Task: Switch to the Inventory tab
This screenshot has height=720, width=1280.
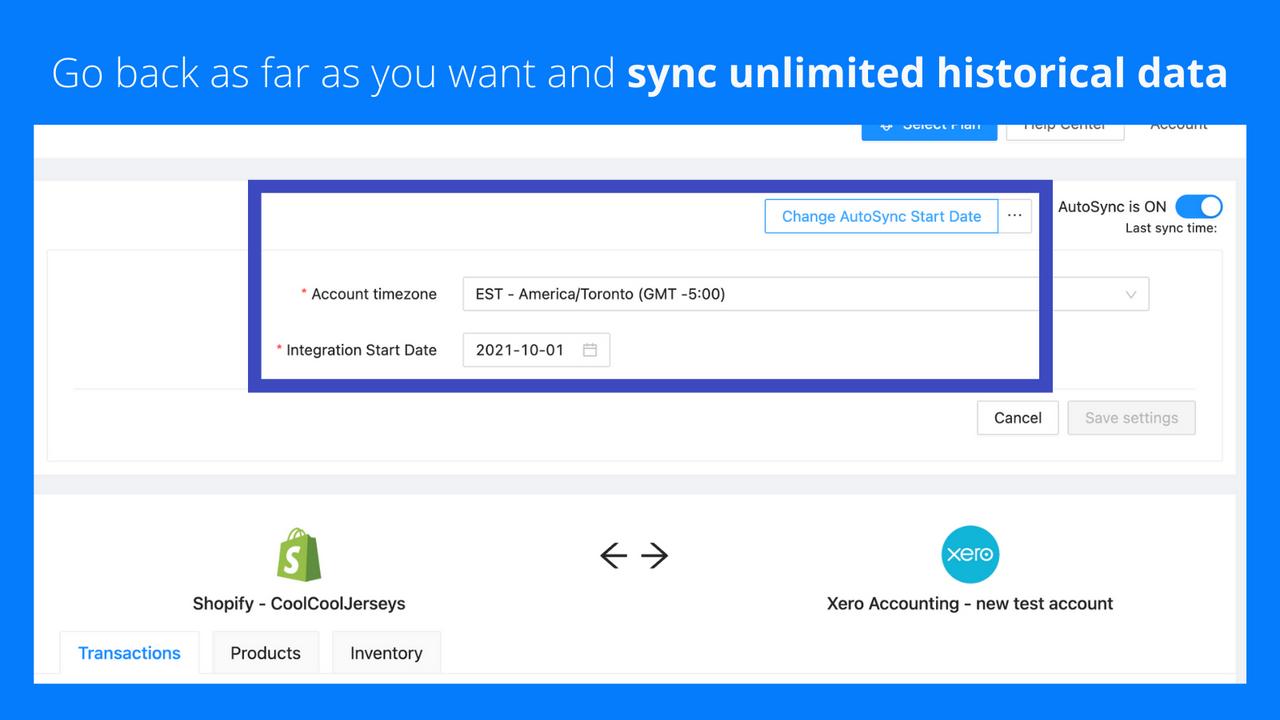Action: (x=386, y=652)
